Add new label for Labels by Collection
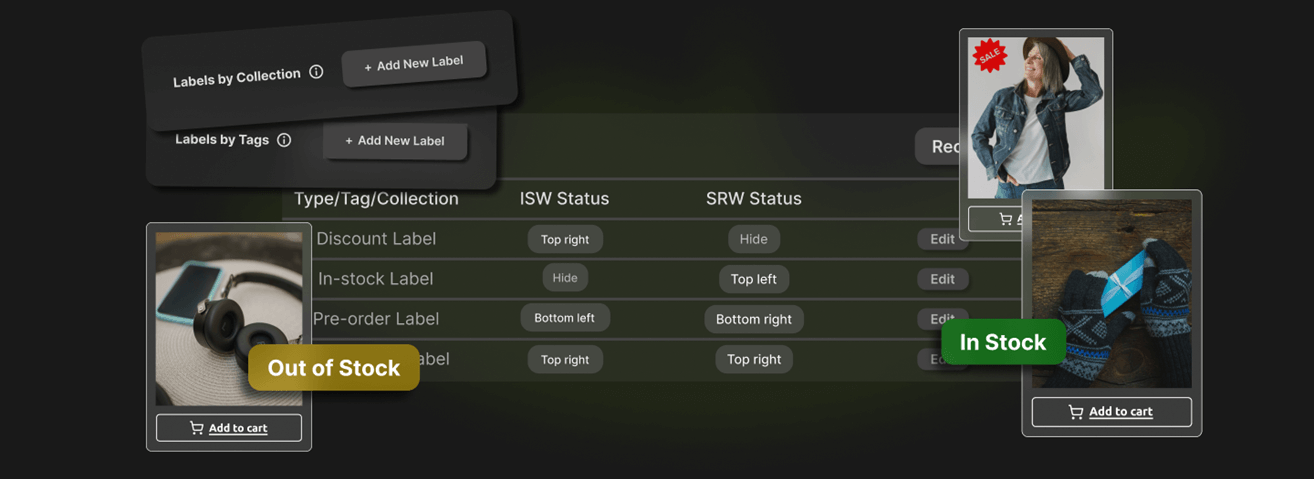Screen dimensions: 1314x479 point(414,63)
